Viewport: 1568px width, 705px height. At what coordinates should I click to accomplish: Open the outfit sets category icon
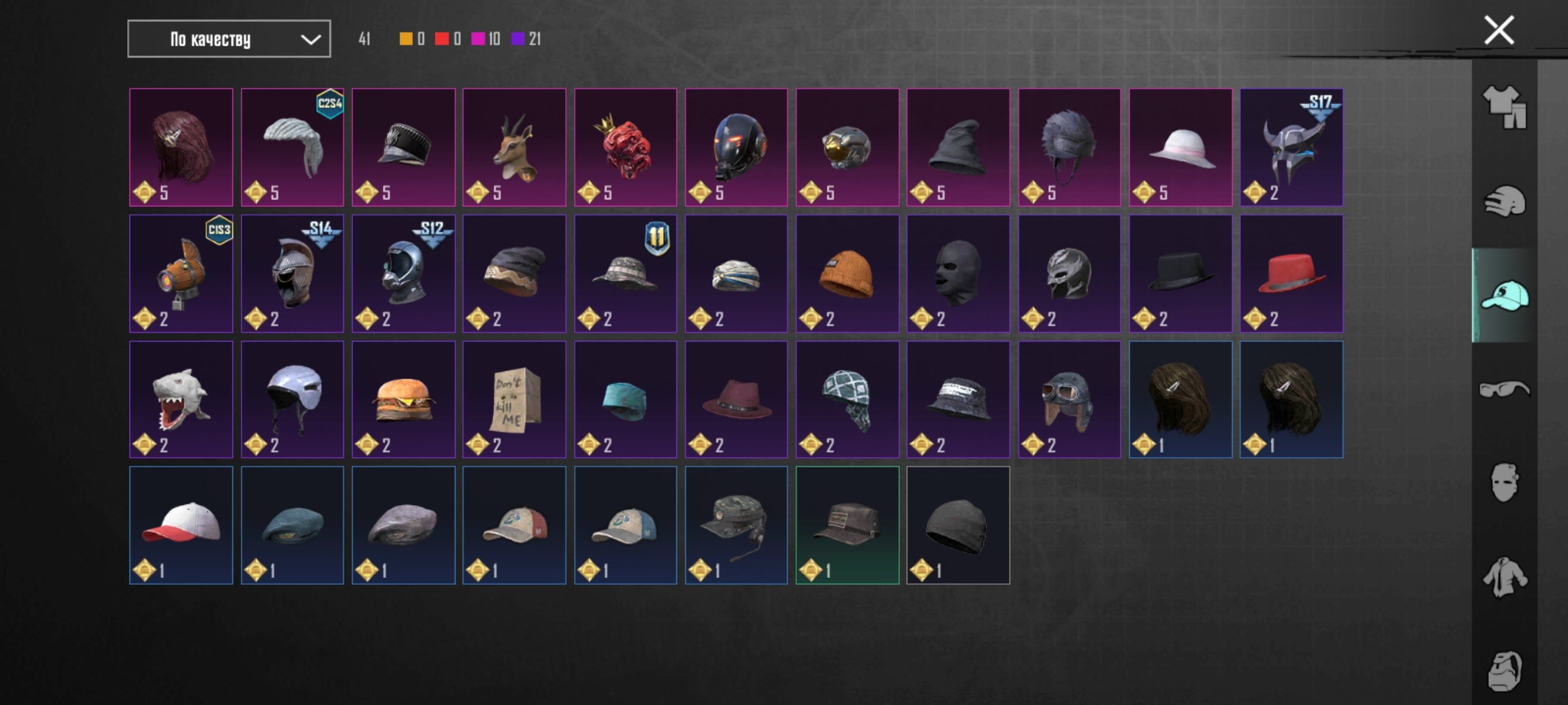coord(1505,107)
